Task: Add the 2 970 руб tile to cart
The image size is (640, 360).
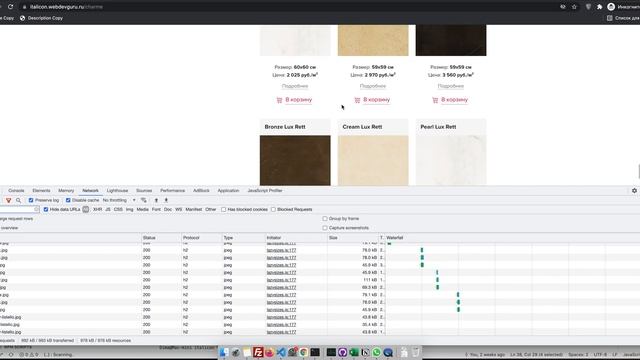Action: pos(372,100)
